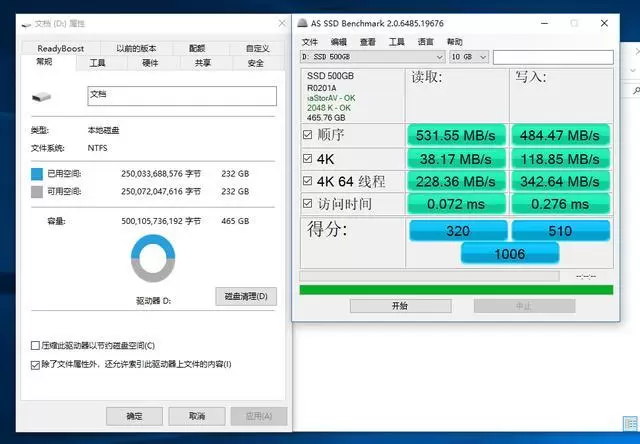The image size is (640, 444).
Task: Click the 磁盘清理(D) disk cleanup button
Action: 246,296
